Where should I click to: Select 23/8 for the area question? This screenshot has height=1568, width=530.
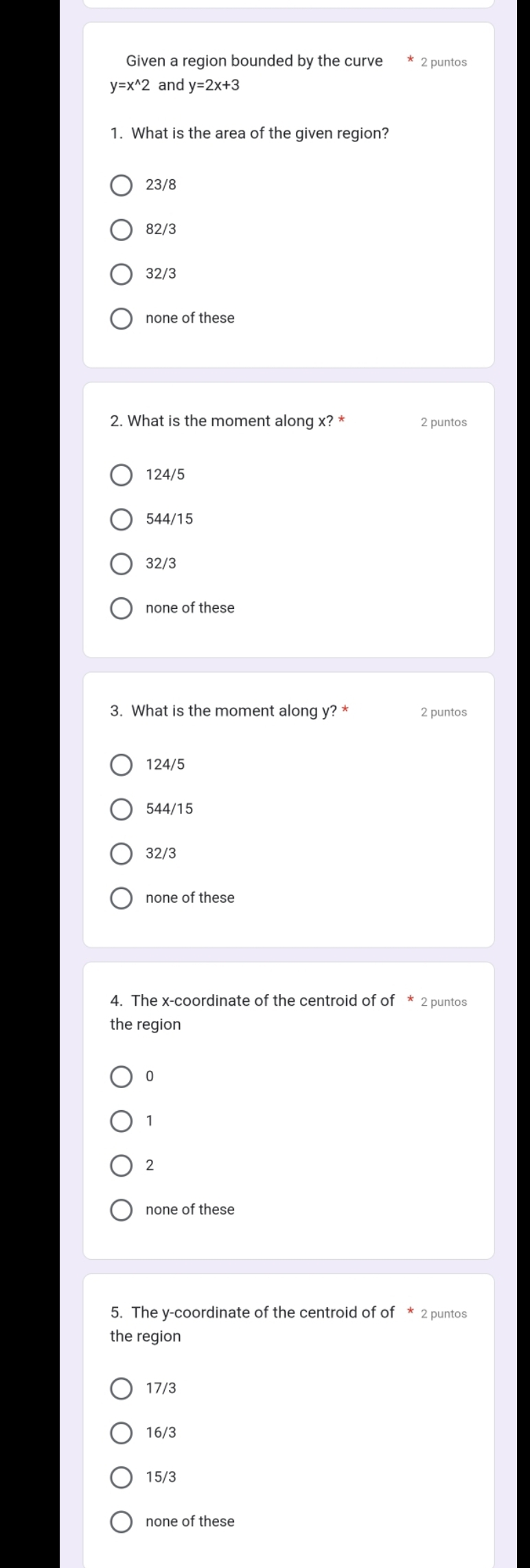point(122,185)
